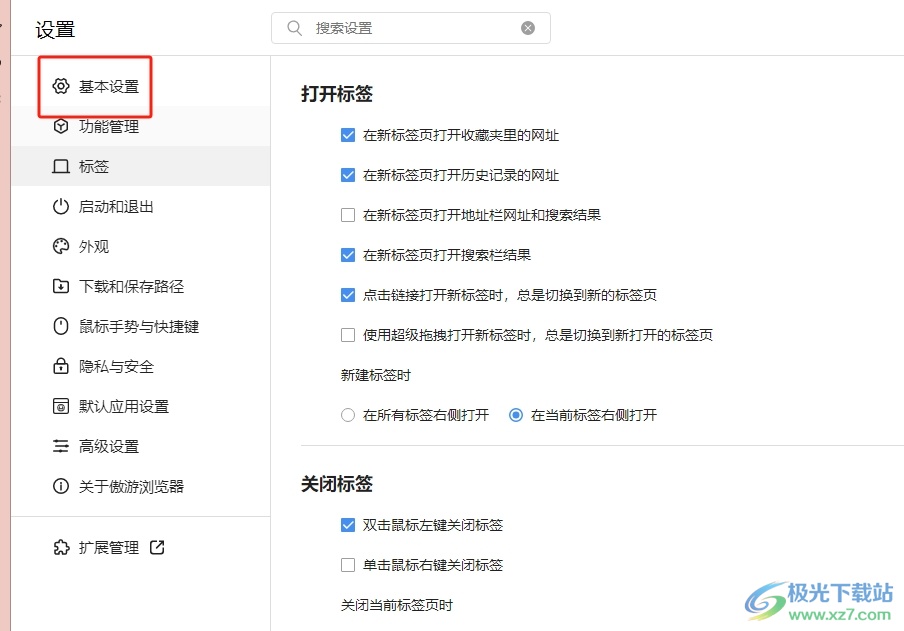Enable 使用超级拖拽打开新标签时 option

click(348, 335)
